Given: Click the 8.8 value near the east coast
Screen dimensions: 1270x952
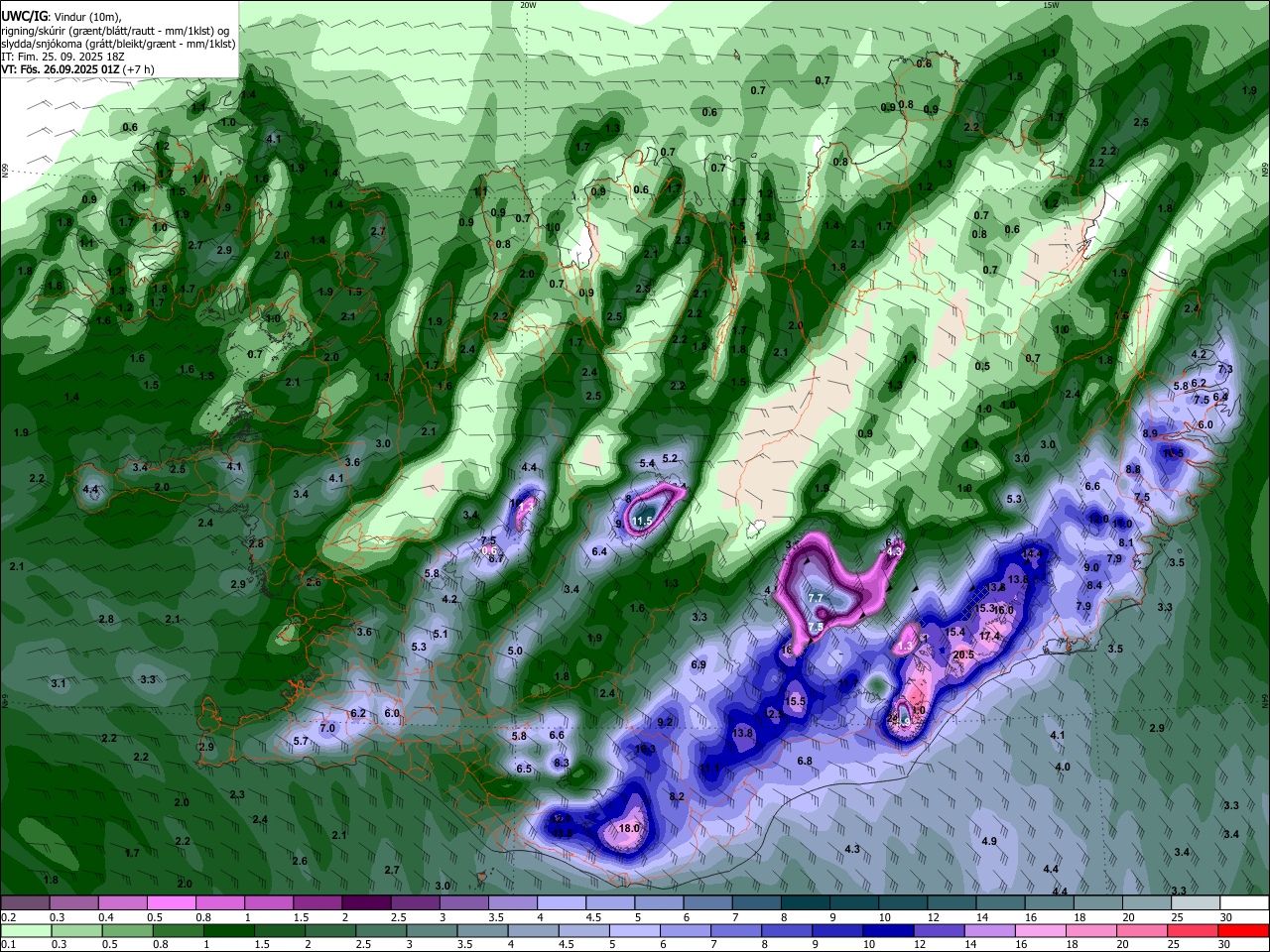Looking at the screenshot, I should (x=1133, y=469).
